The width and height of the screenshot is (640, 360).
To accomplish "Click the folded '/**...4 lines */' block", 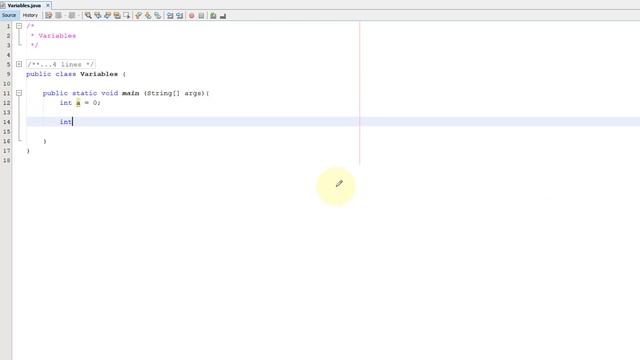I will coord(61,64).
